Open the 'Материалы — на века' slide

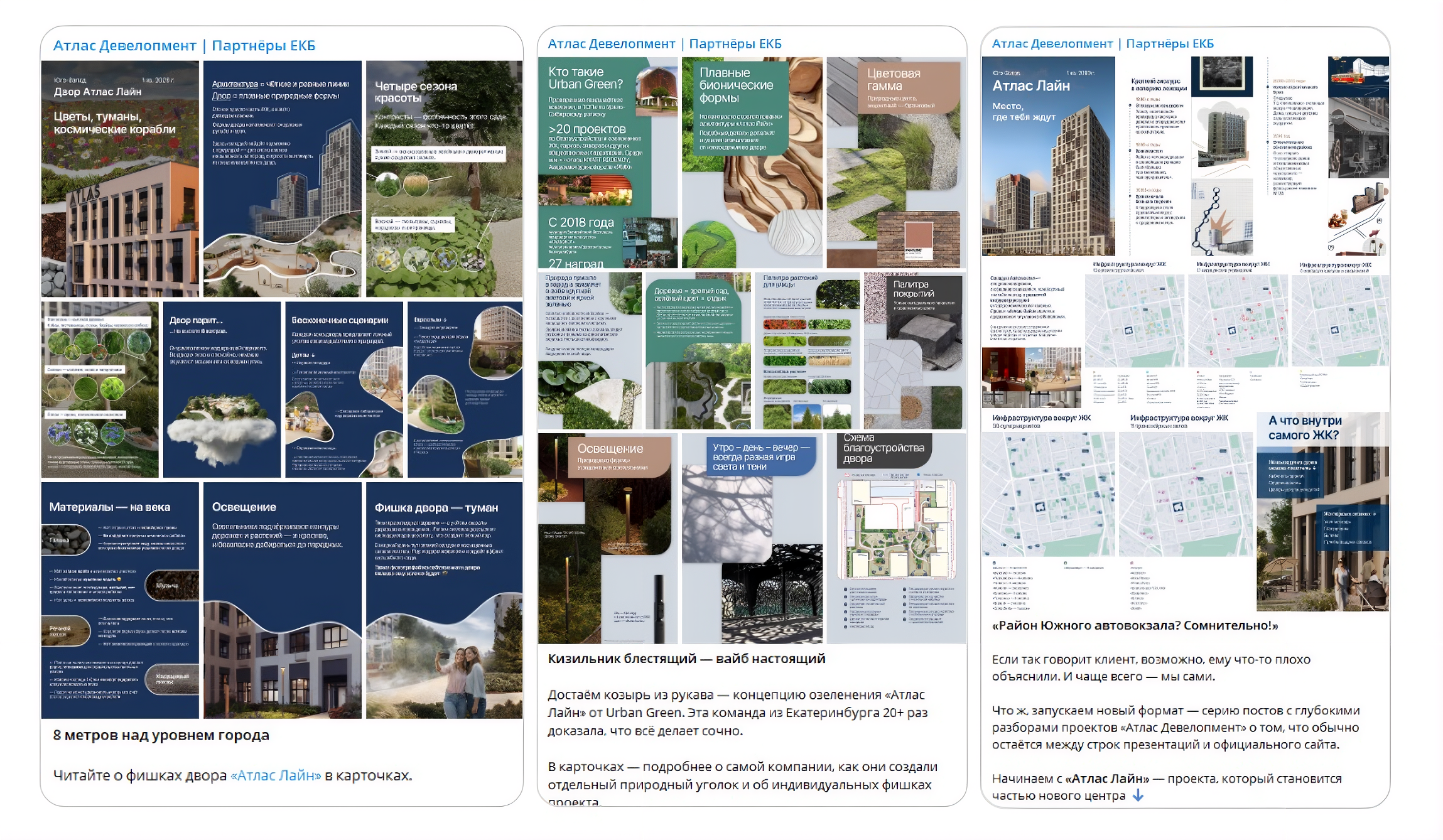point(120,600)
